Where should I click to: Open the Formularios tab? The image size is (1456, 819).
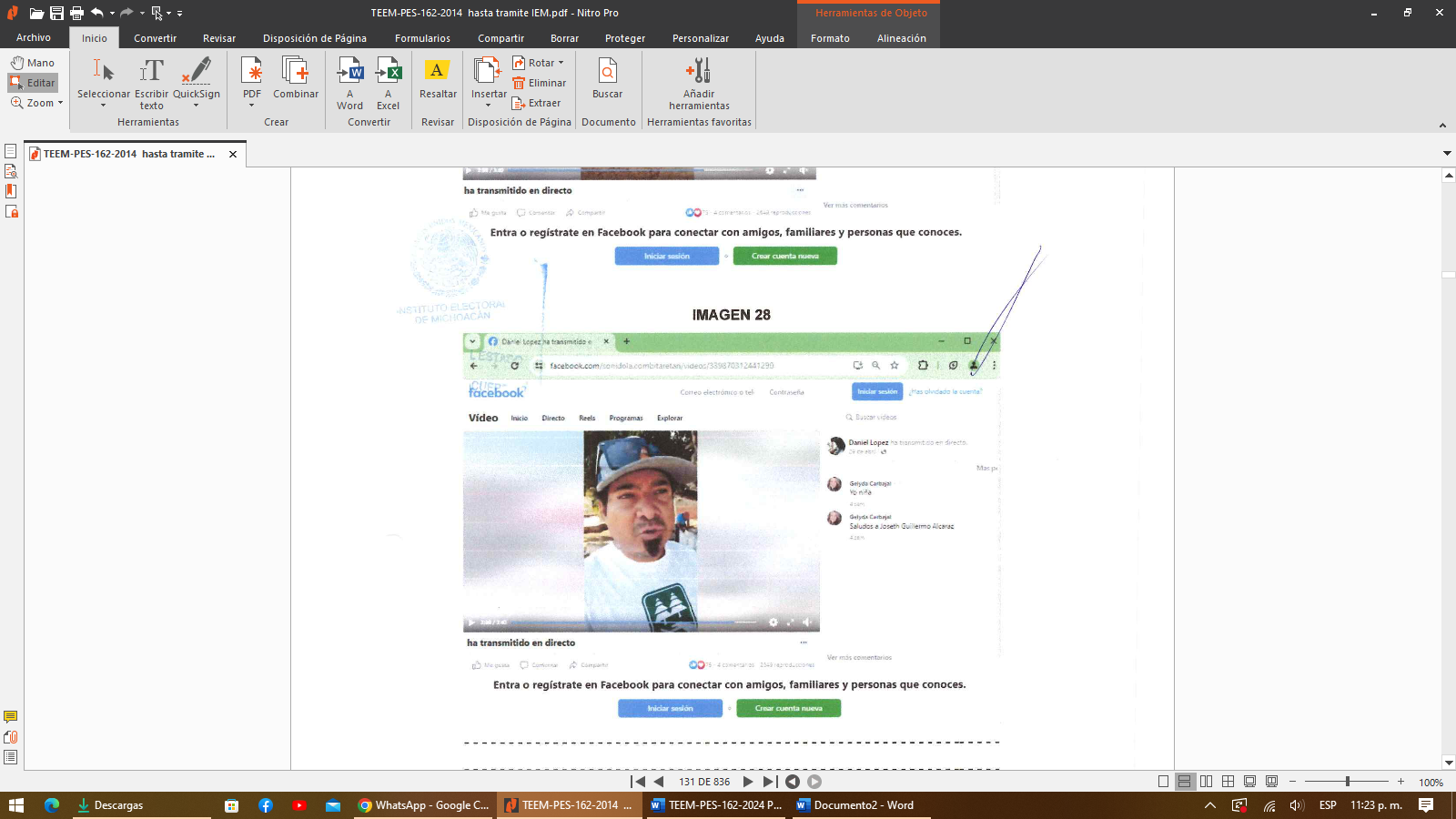(x=422, y=38)
